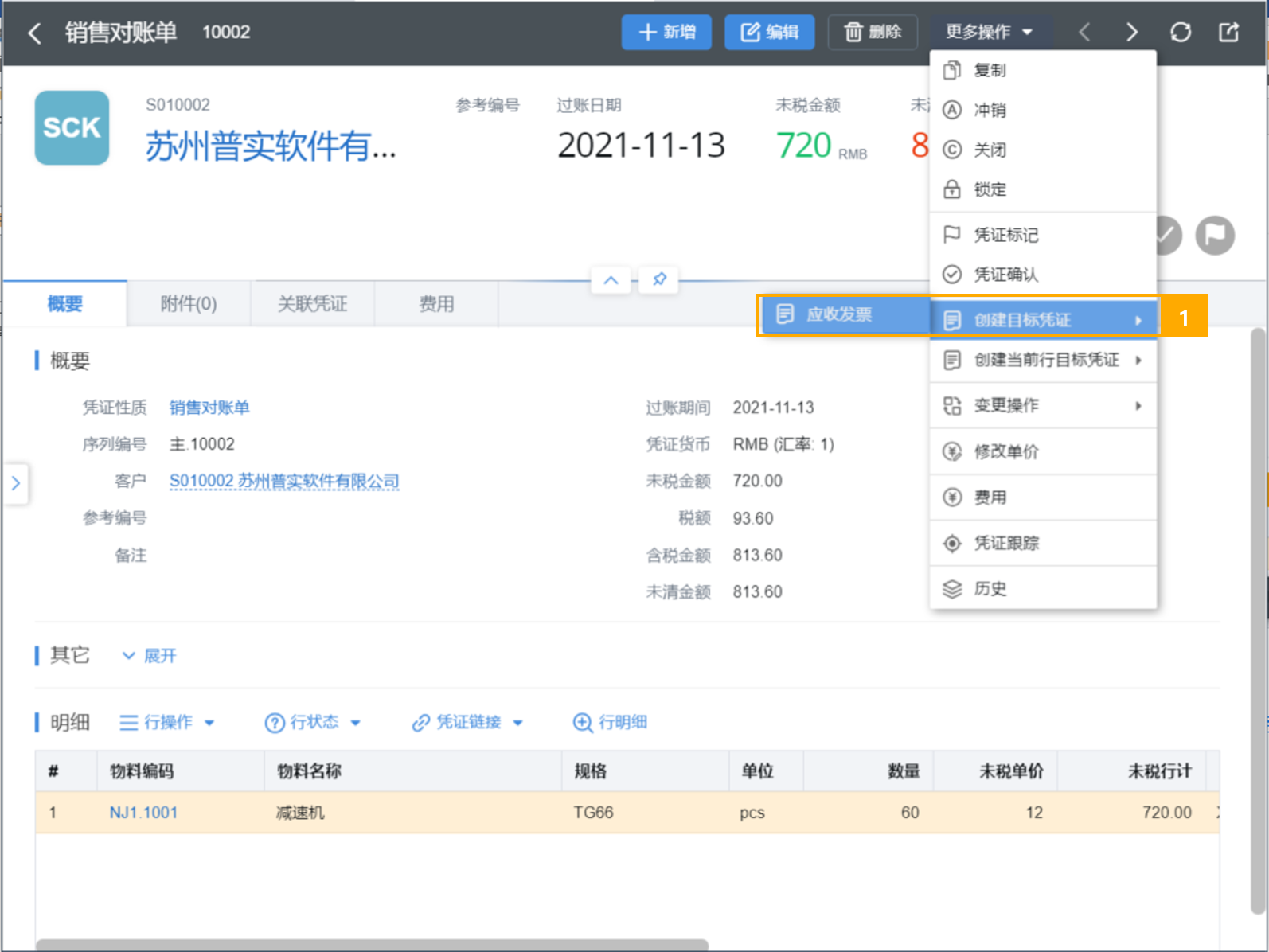Viewport: 1269px width, 952px height.
Task: Expand 变更操作 submenu
Action: [1043, 406]
